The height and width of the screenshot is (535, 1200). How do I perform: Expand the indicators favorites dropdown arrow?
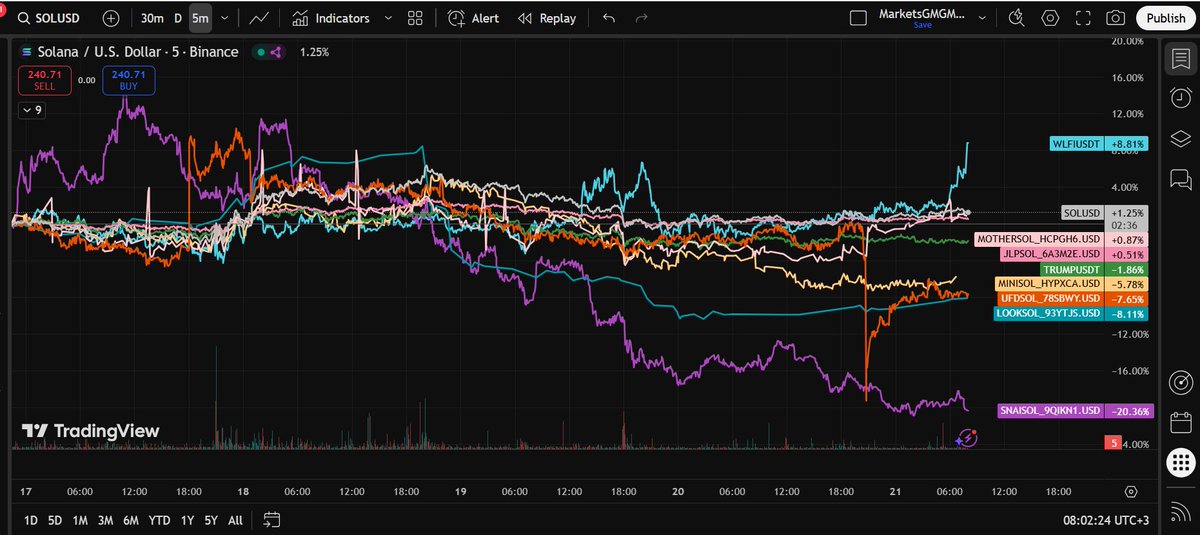387,18
